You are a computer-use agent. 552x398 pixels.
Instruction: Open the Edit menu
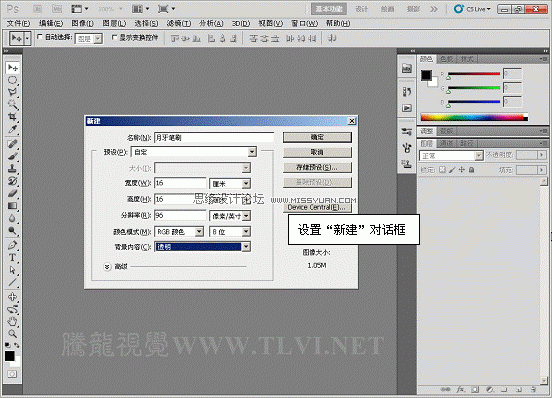[x=51, y=23]
